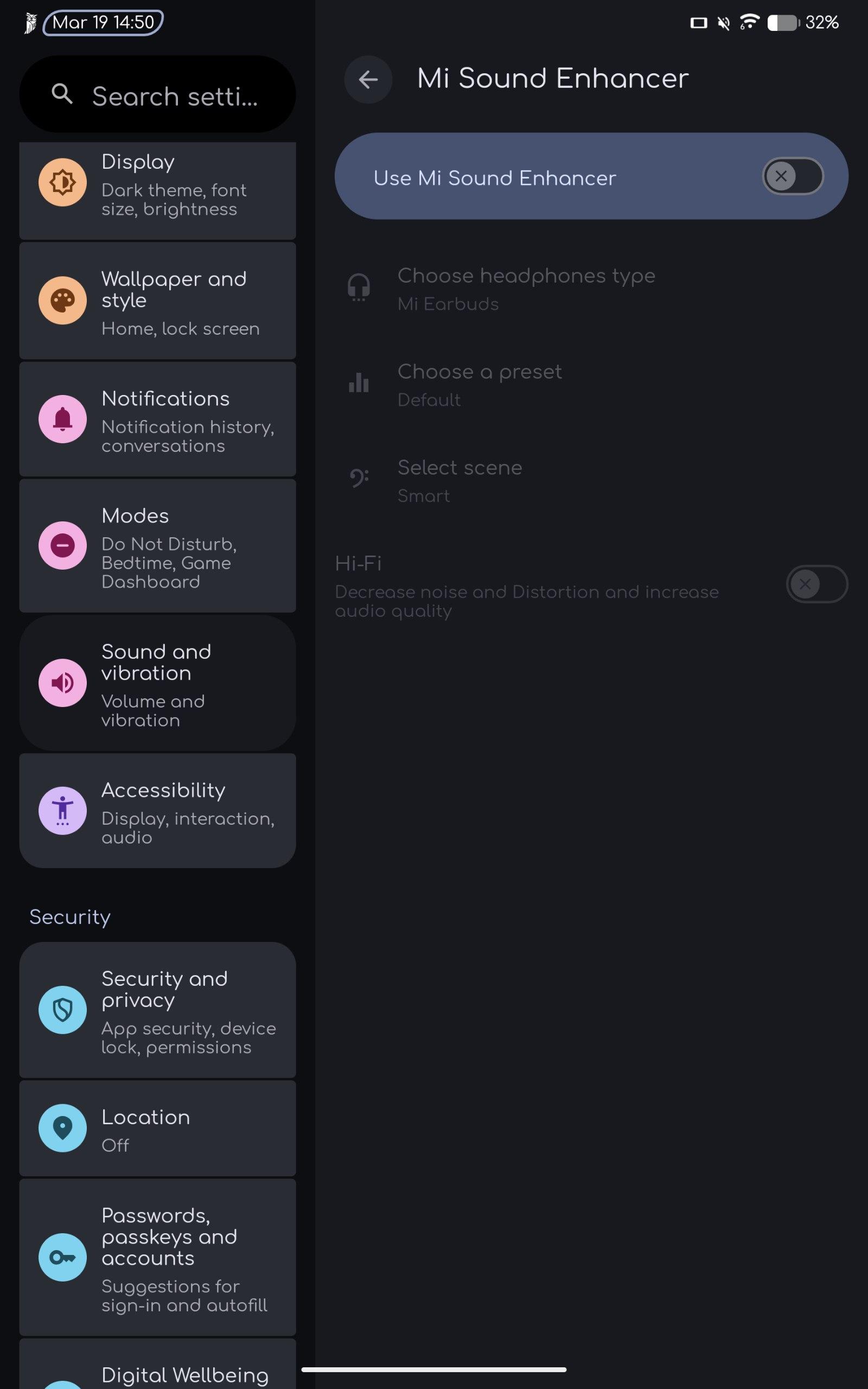Tap the Display brightness icon
Image resolution: width=868 pixels, height=1389 pixels.
(x=62, y=182)
